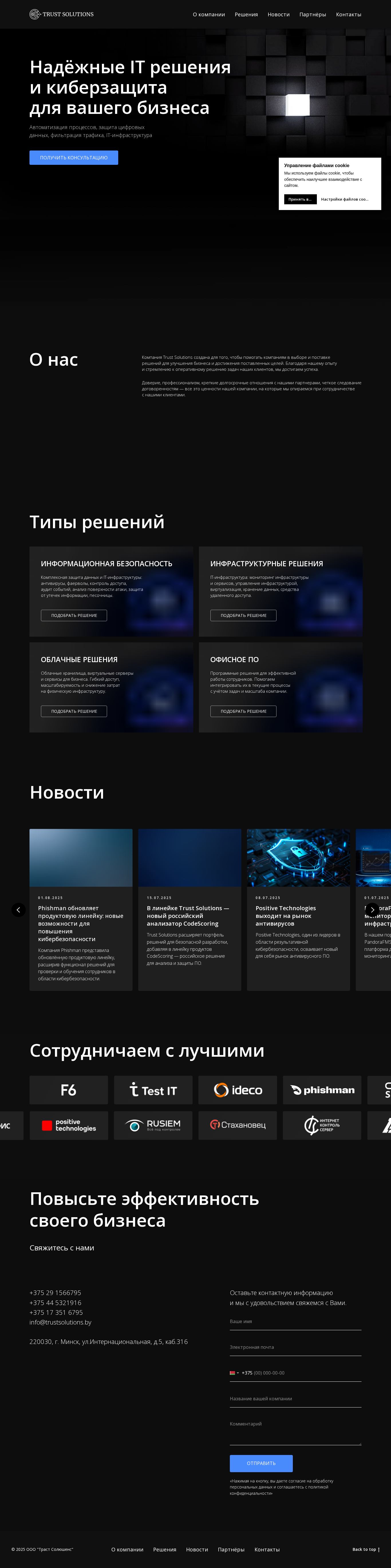Viewport: 391px width, 1568px height.
Task: Open Контакты in footer menu
Action: (x=267, y=1549)
